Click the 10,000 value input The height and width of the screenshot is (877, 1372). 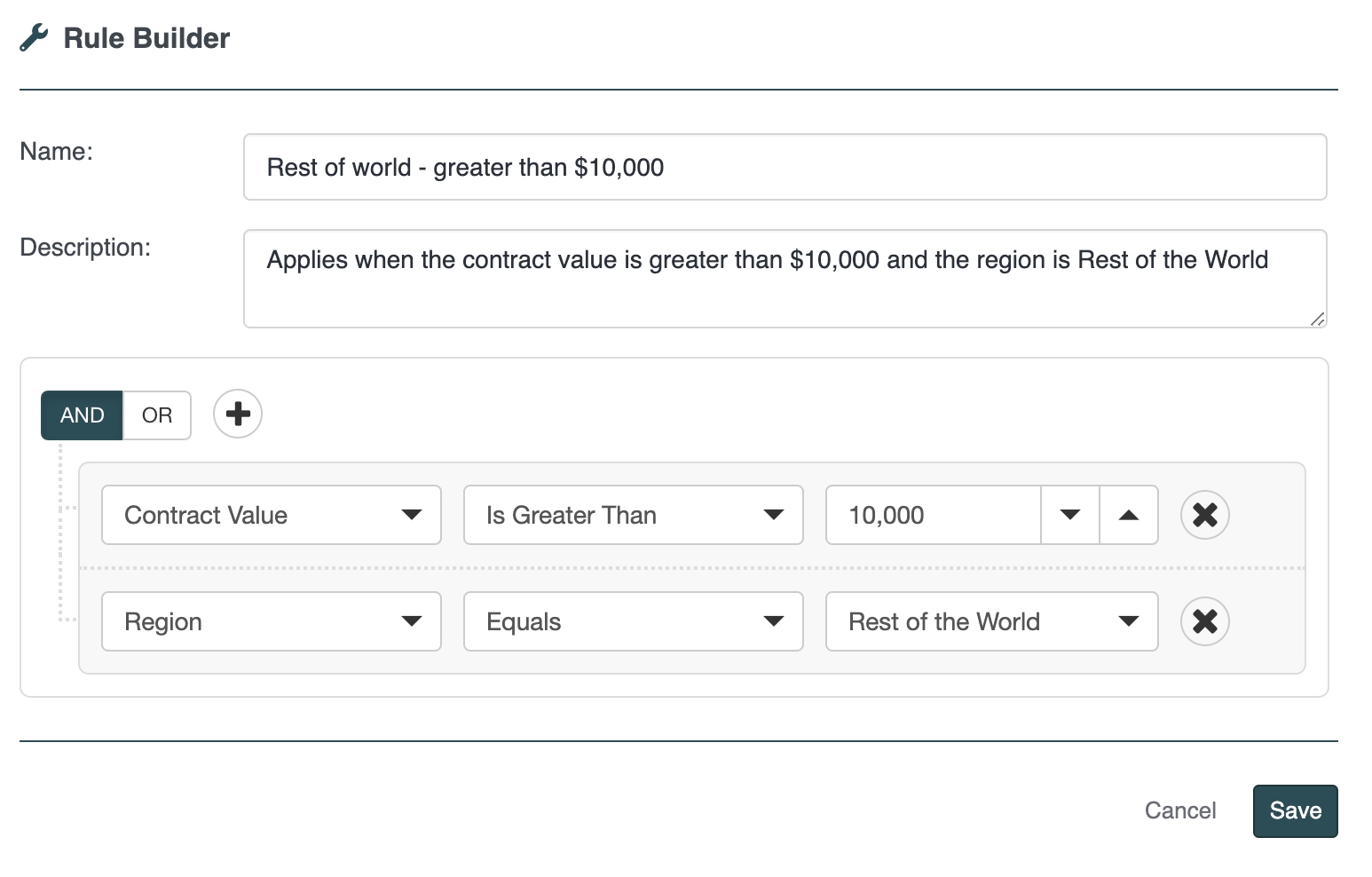tap(932, 515)
